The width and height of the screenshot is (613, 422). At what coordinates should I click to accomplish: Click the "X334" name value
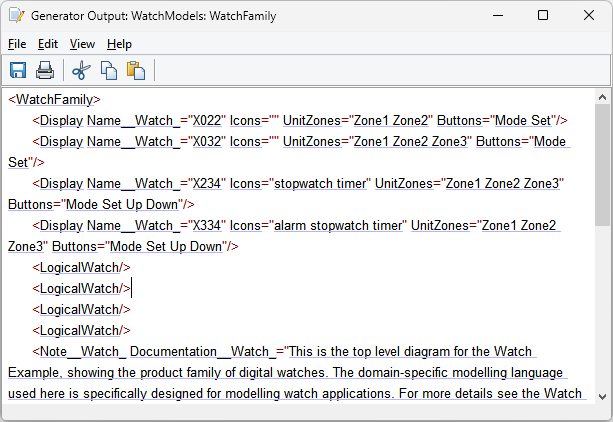(x=207, y=226)
